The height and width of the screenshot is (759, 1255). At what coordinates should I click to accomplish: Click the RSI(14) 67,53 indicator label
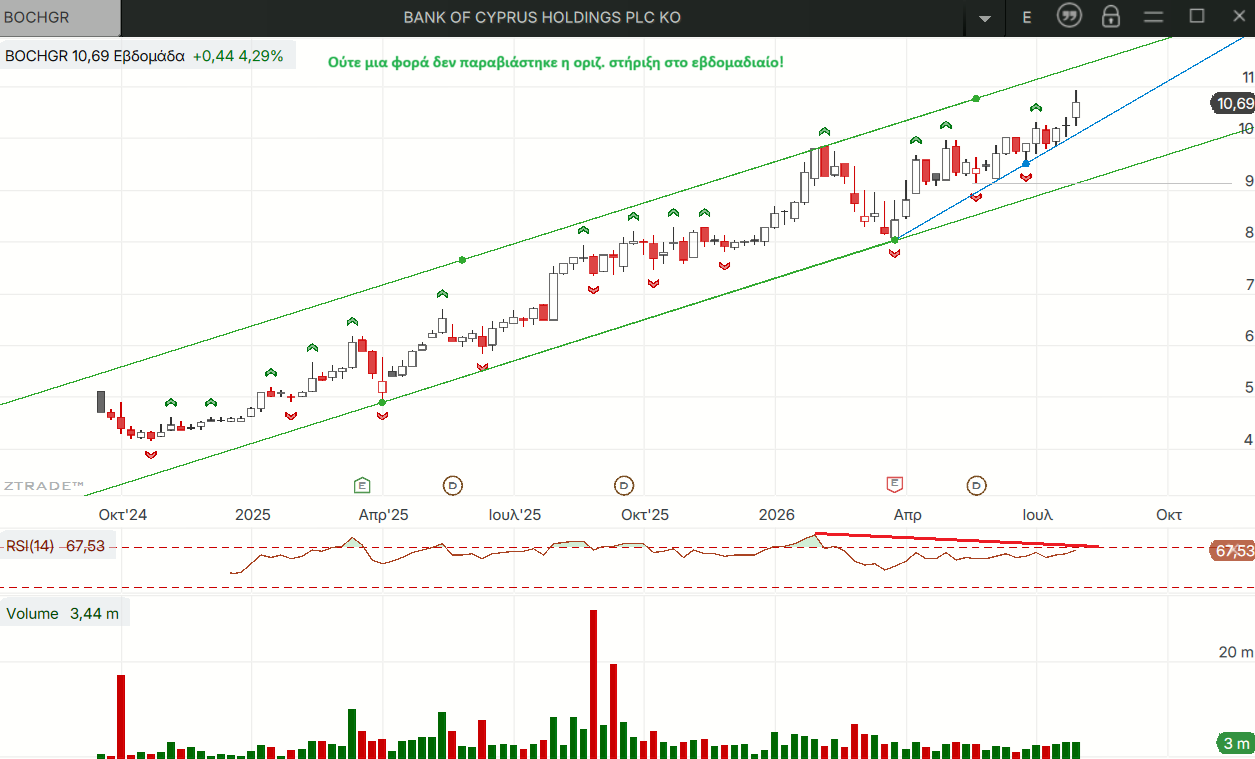(56, 546)
